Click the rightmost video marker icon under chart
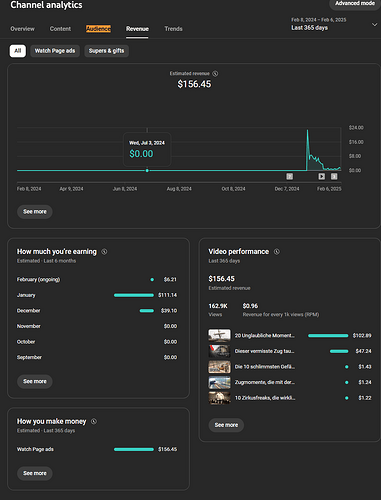 [334, 176]
